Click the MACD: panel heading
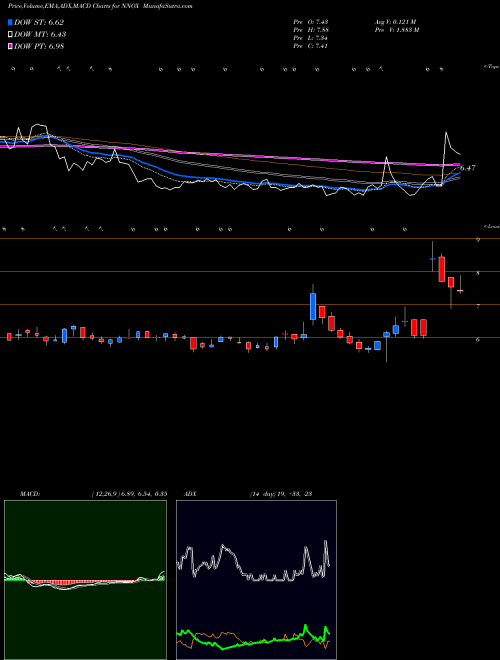This screenshot has height=660, width=500. point(30,494)
